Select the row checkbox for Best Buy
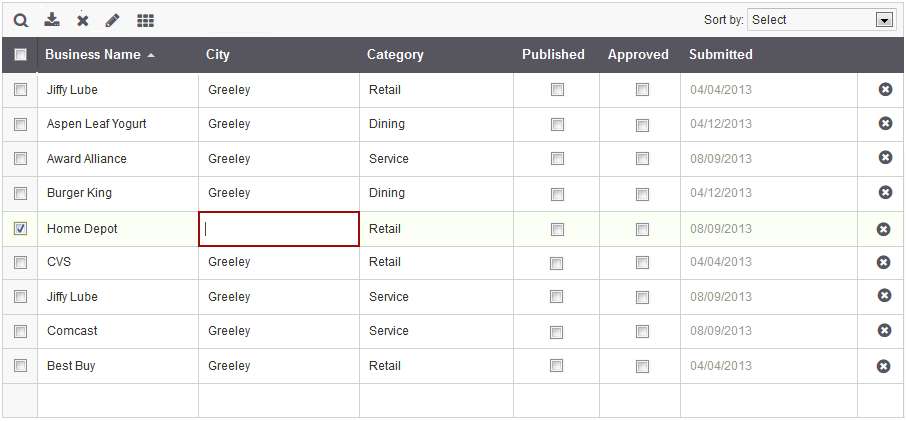The height and width of the screenshot is (421, 906). (20, 366)
